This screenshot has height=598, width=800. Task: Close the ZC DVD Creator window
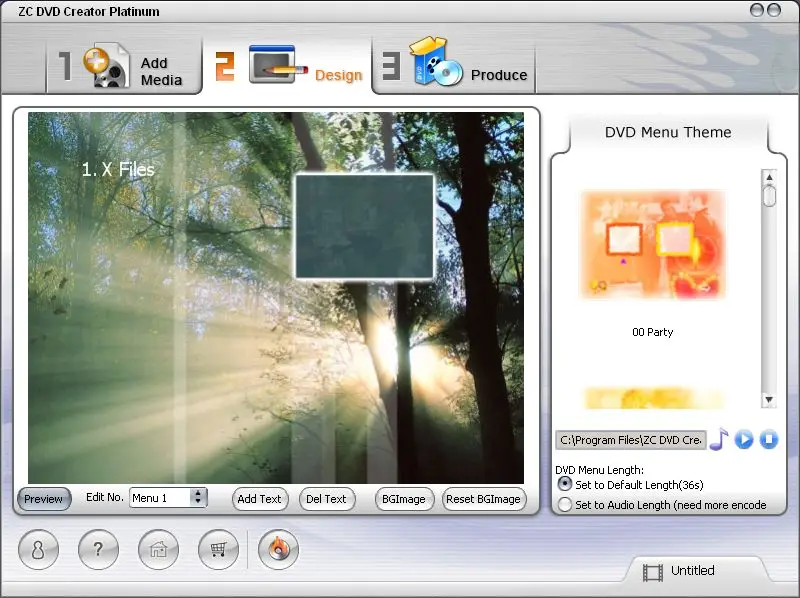click(774, 10)
